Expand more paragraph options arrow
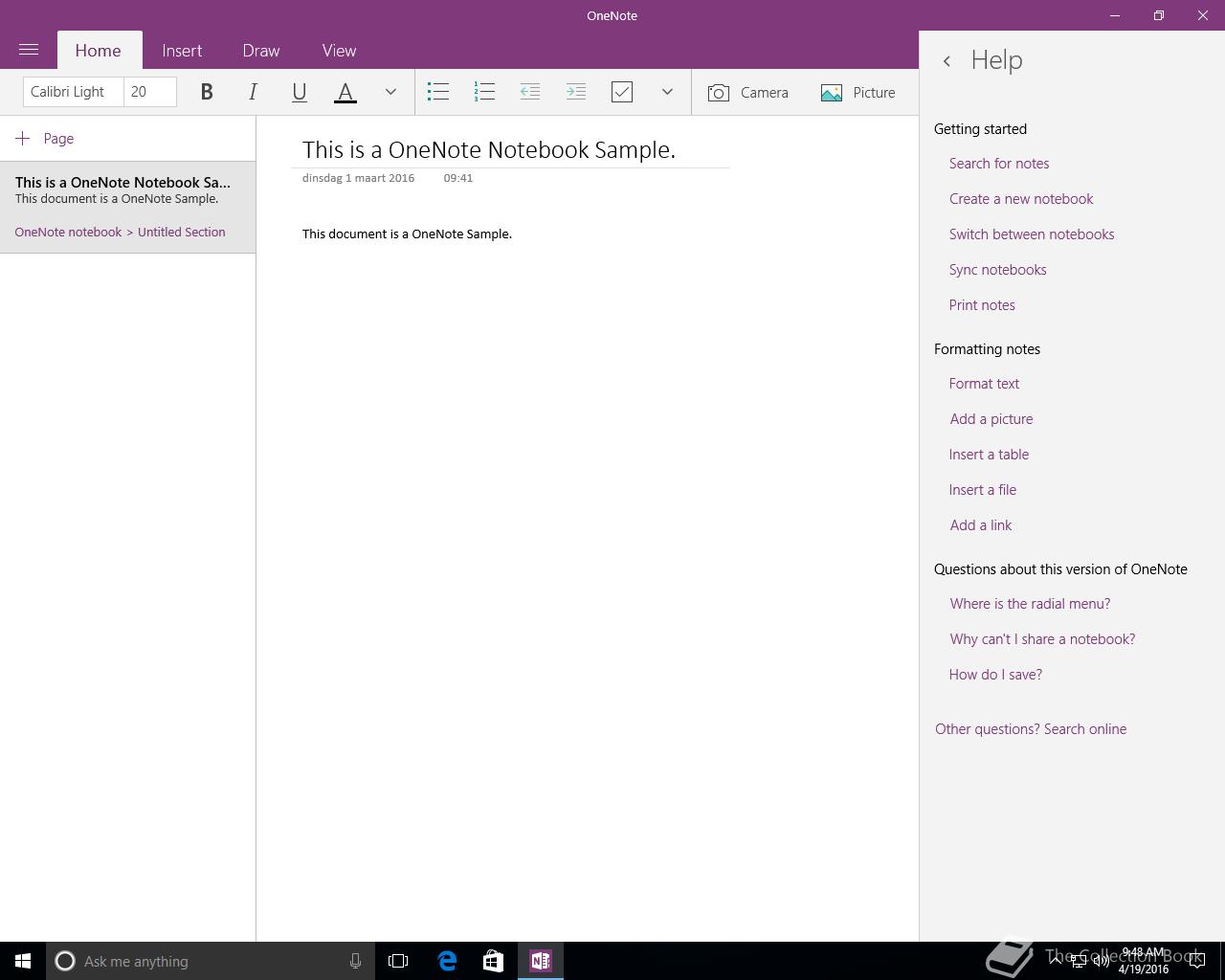1225x980 pixels. click(667, 92)
